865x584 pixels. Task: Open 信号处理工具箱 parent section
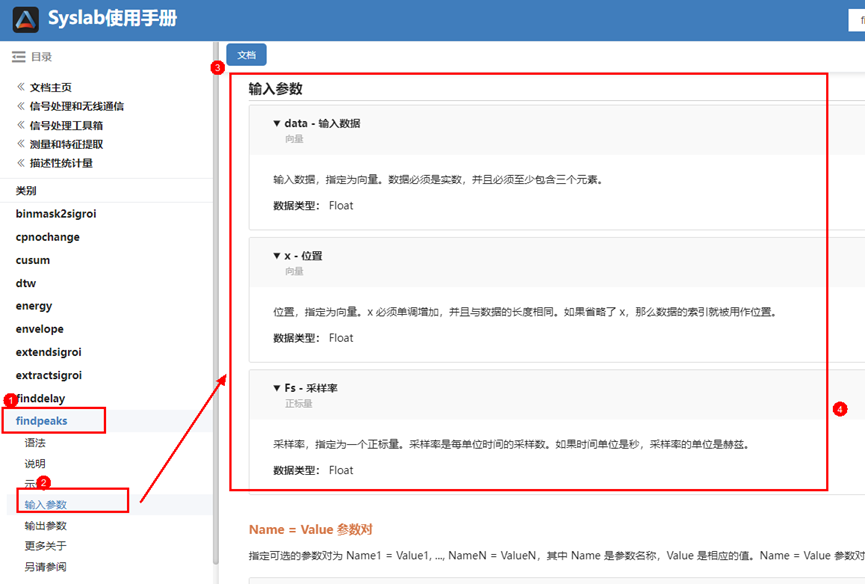(66, 125)
